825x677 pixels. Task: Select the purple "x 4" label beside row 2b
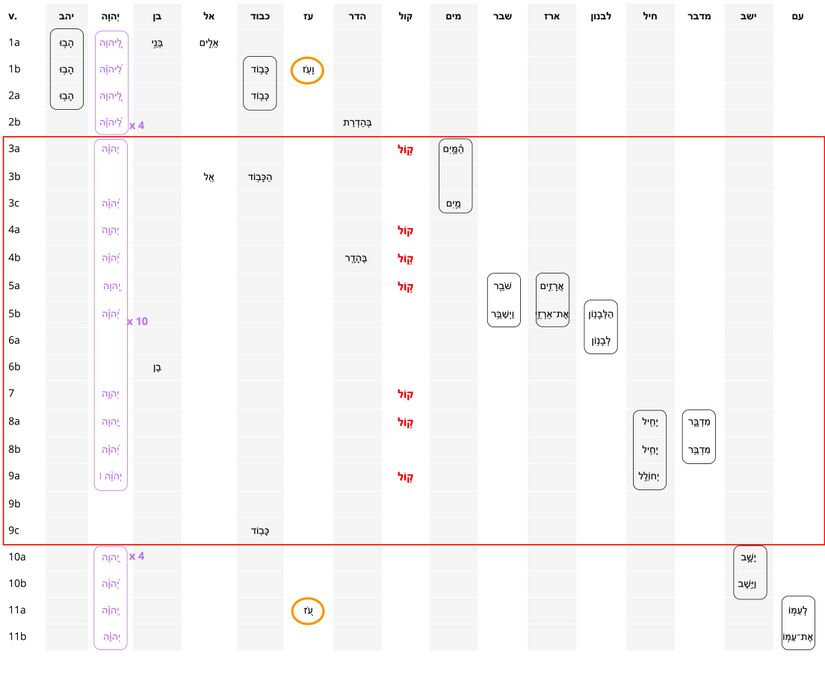(137, 125)
